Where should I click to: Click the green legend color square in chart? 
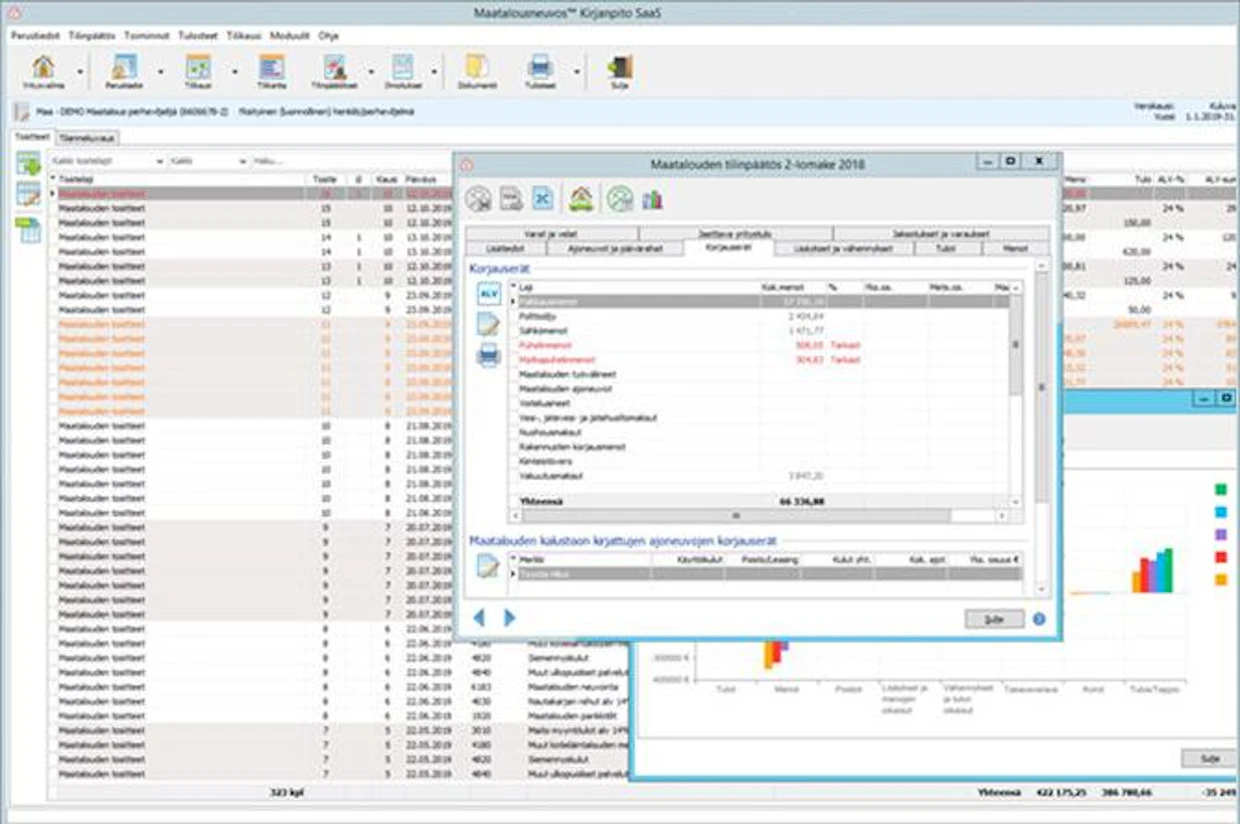[x=1221, y=489]
